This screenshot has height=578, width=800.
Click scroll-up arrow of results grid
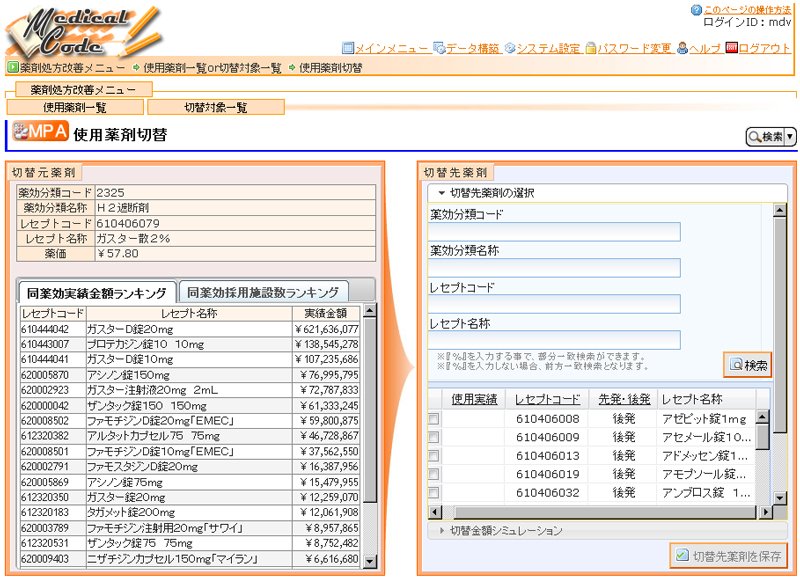tap(762, 416)
